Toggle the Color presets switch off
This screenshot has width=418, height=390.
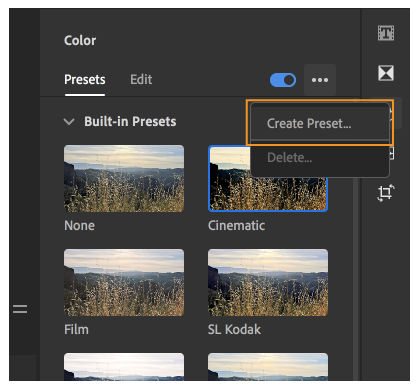(283, 80)
